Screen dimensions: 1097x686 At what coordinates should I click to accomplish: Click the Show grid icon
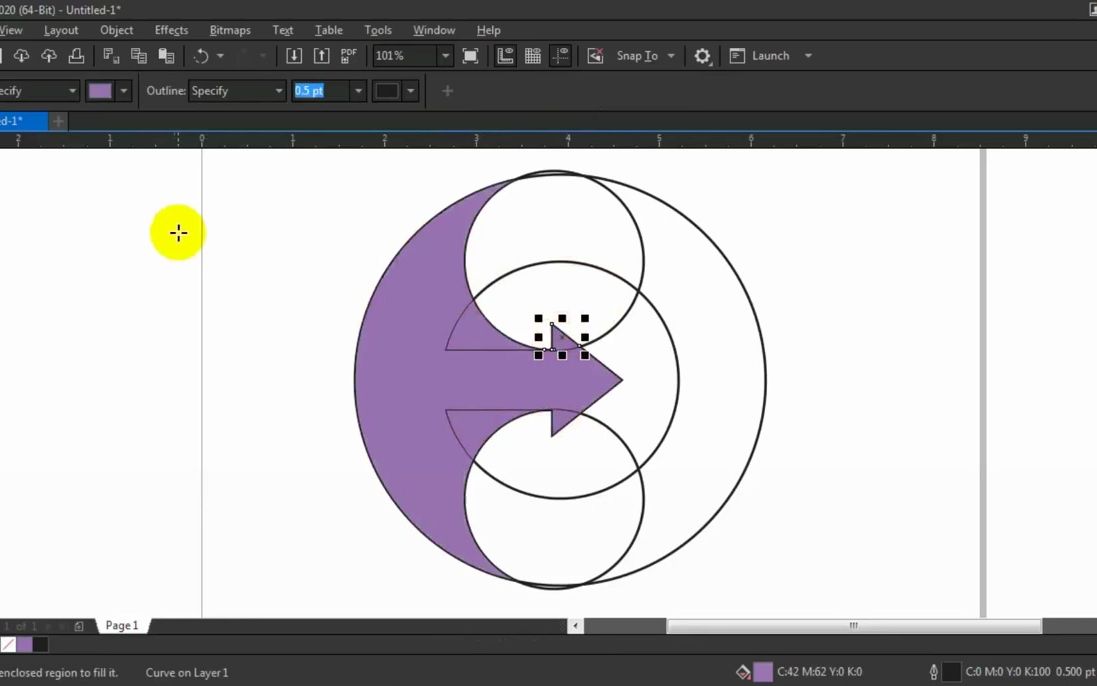(x=532, y=55)
